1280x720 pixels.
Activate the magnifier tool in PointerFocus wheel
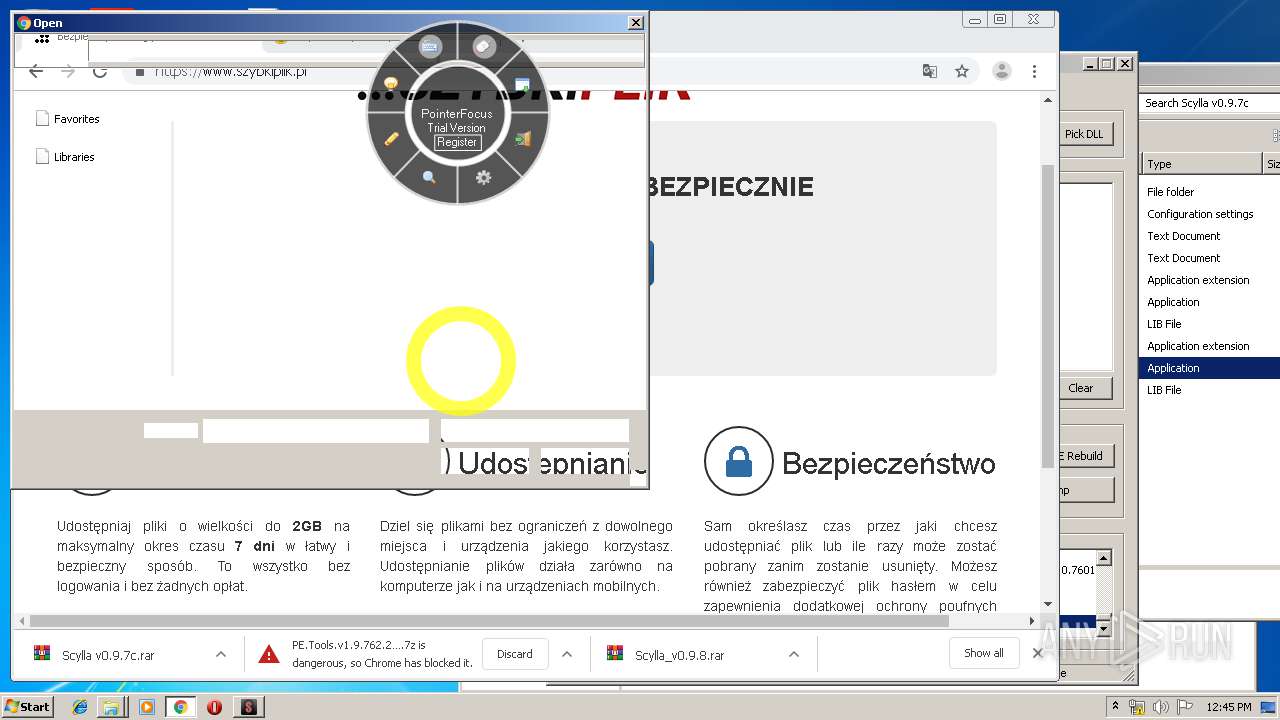[429, 177]
